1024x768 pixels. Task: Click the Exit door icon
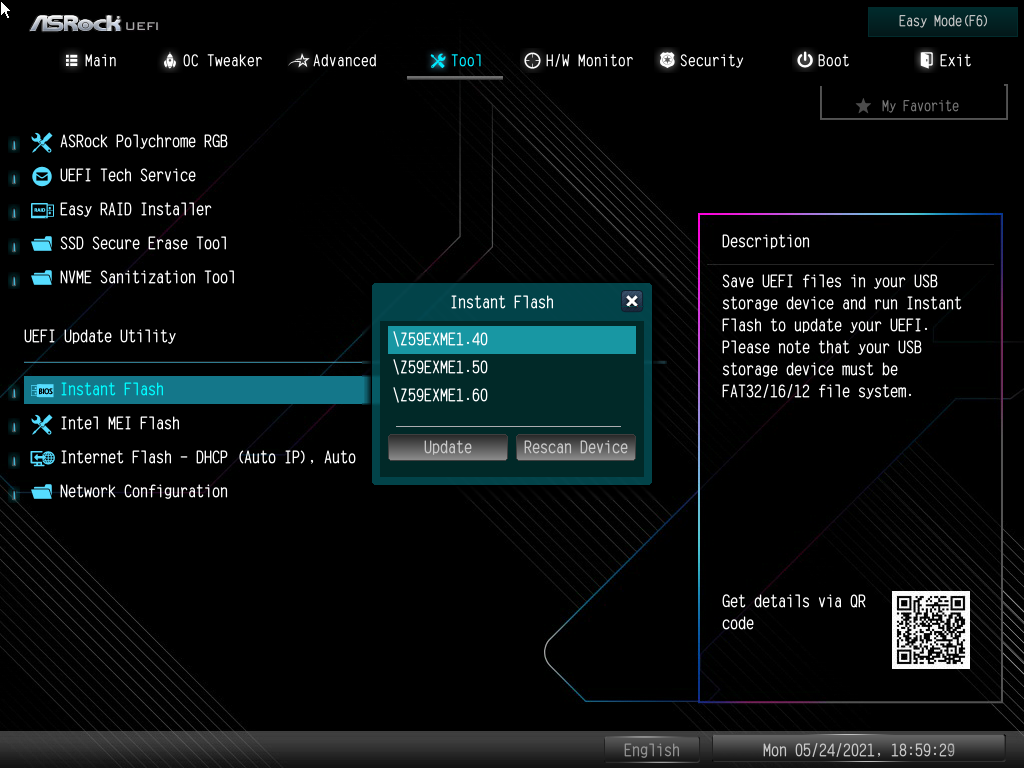(926, 60)
